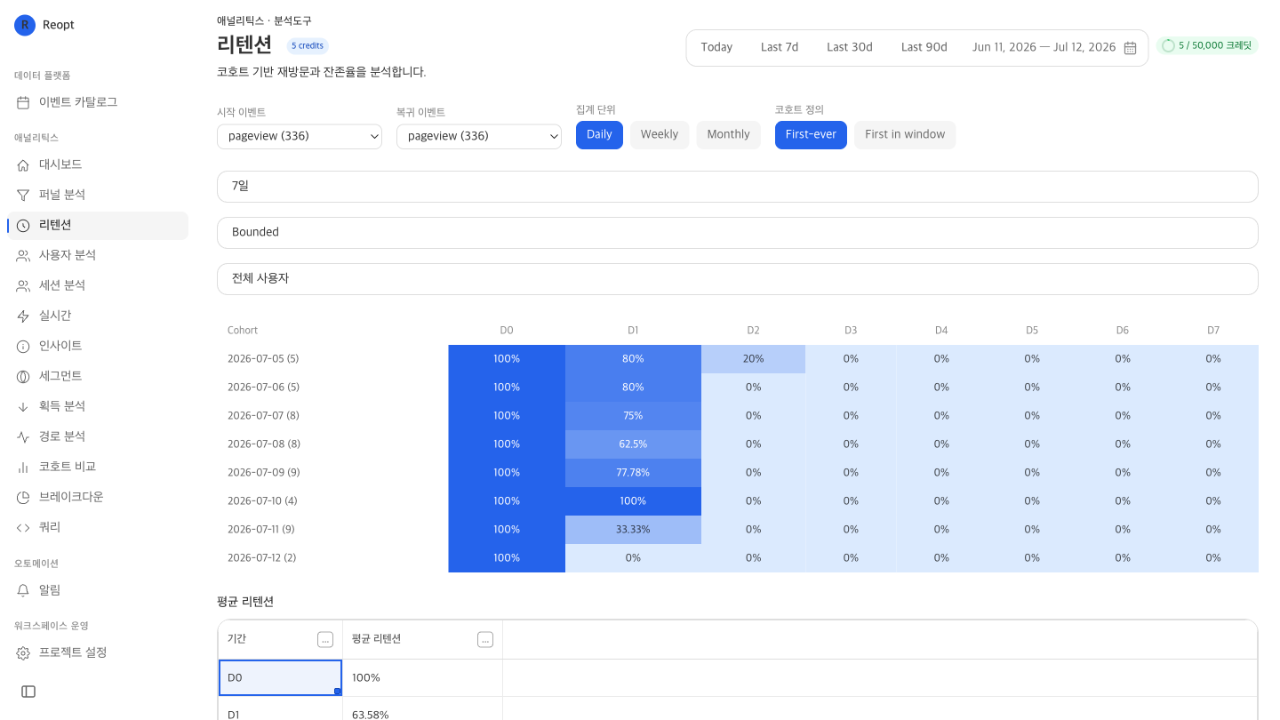Image resolution: width=1280 pixels, height=720 pixels.
Task: Click the 62.5% D1 retention cell
Action: coord(633,444)
